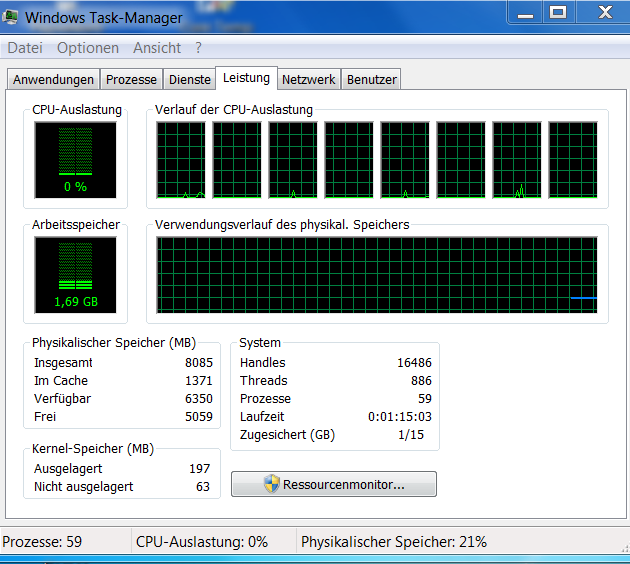Open the Ressourcenmonitor button
The width and height of the screenshot is (630, 564).
334,484
